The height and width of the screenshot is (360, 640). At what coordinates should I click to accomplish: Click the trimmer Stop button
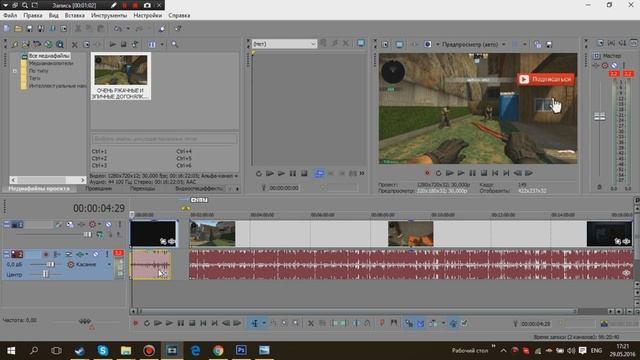click(304, 173)
